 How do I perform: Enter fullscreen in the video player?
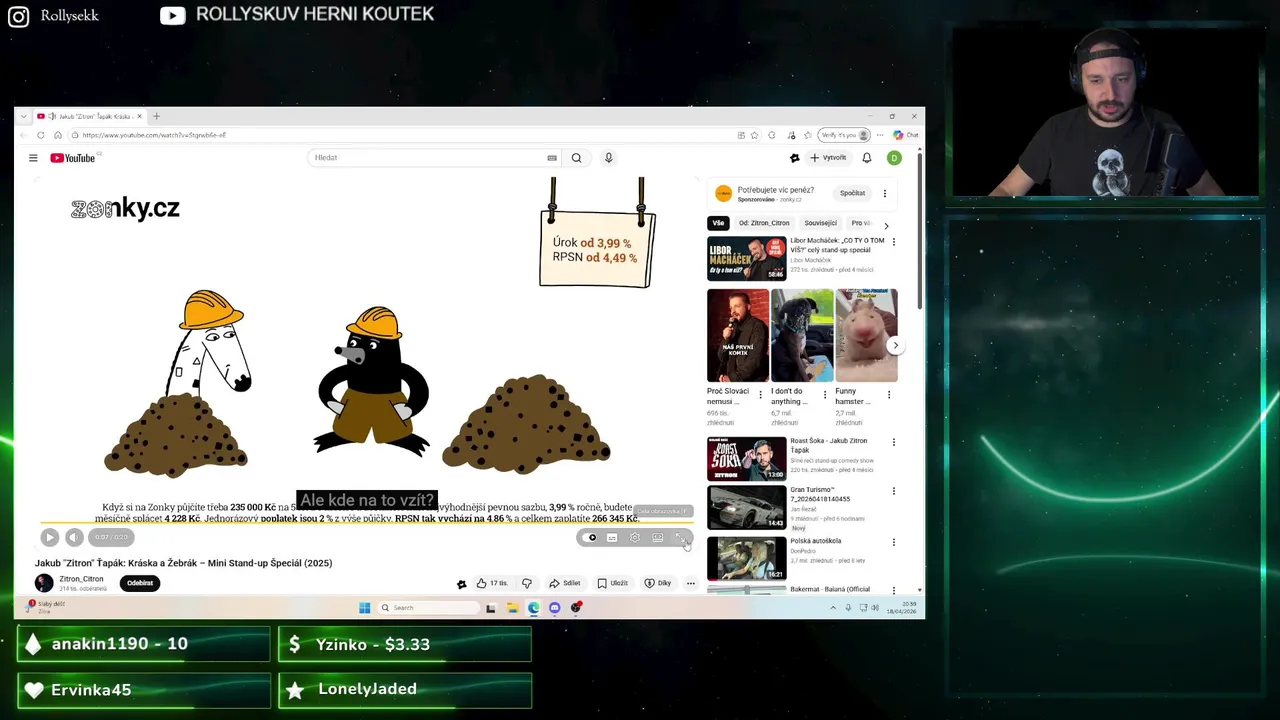[680, 537]
